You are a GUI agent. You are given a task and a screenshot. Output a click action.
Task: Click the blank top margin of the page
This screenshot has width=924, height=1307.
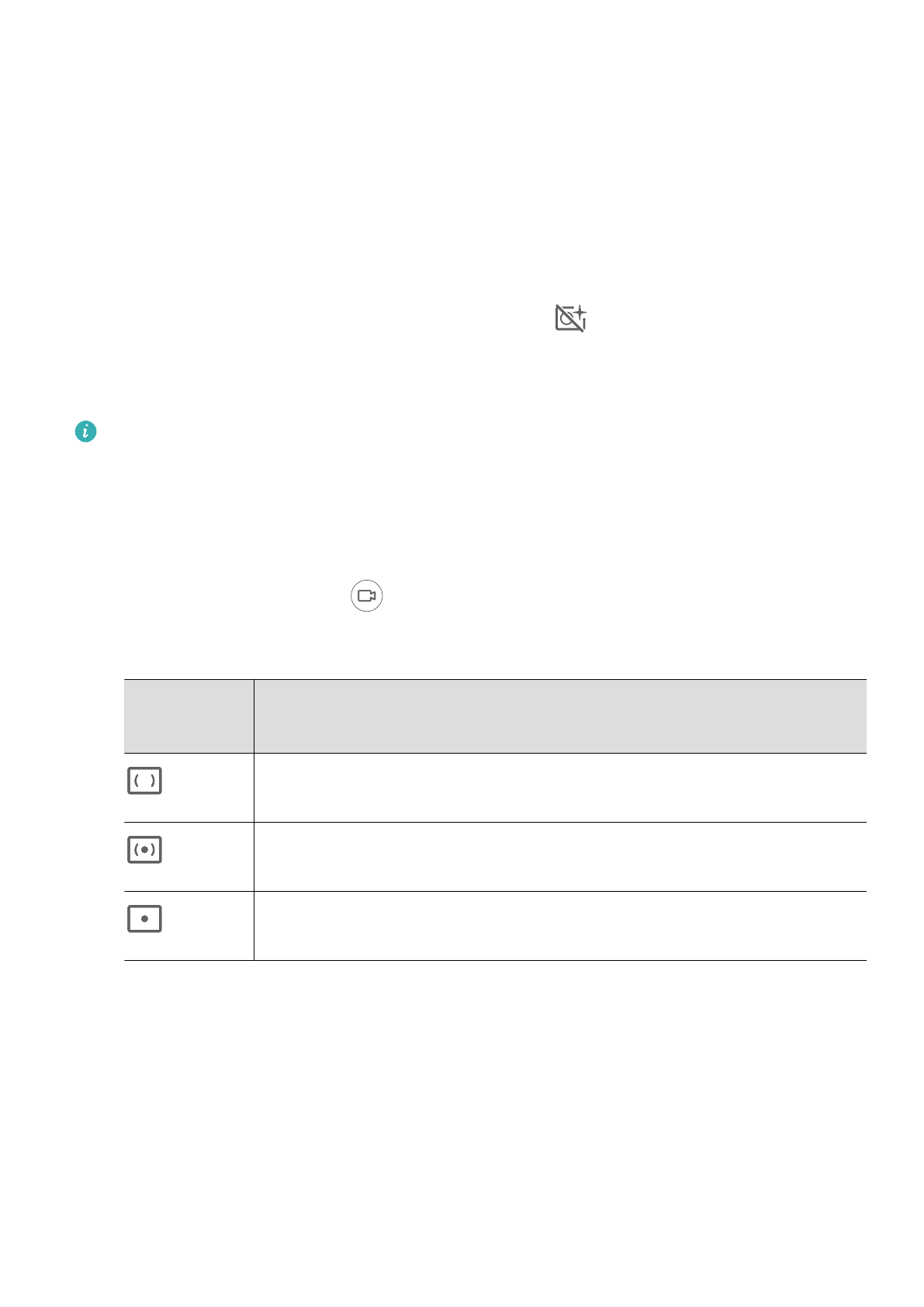465,116
